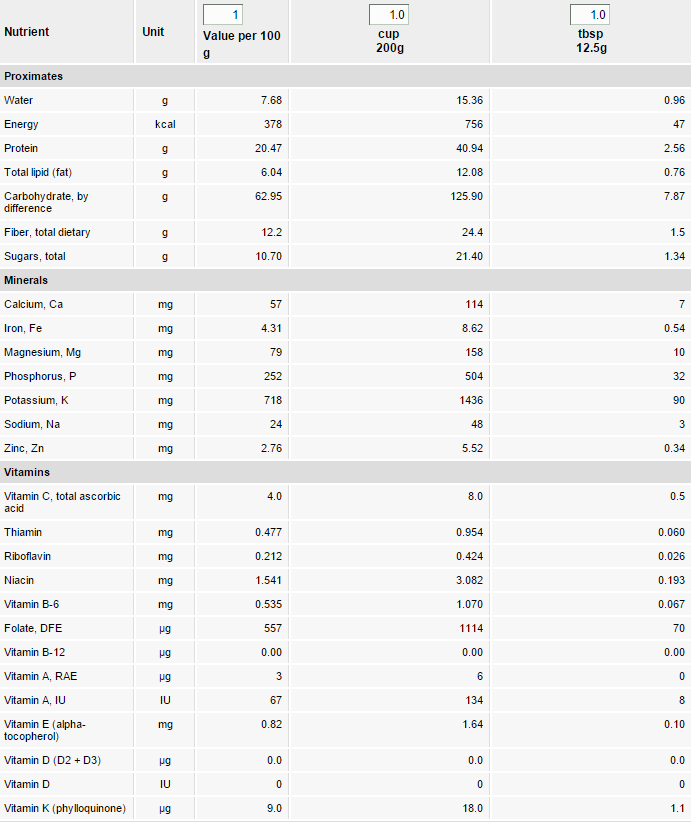Click the Value per 100 g quantity input
Image resolution: width=691 pixels, height=822 pixels.
tap(222, 15)
